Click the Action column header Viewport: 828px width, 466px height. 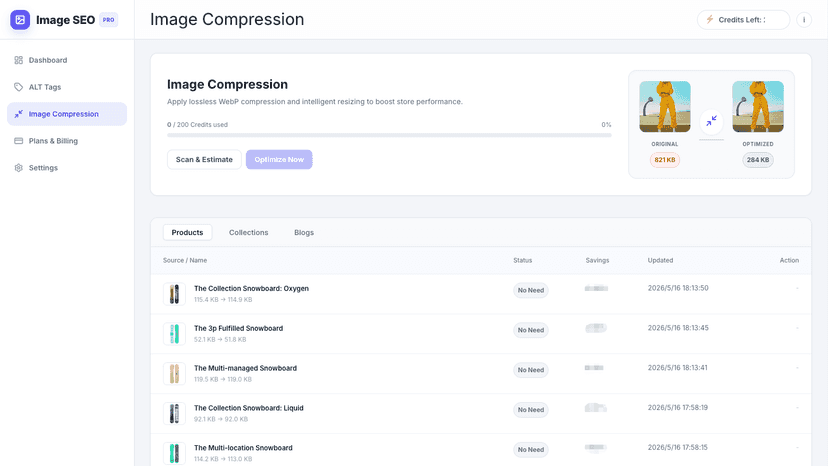tap(789, 260)
